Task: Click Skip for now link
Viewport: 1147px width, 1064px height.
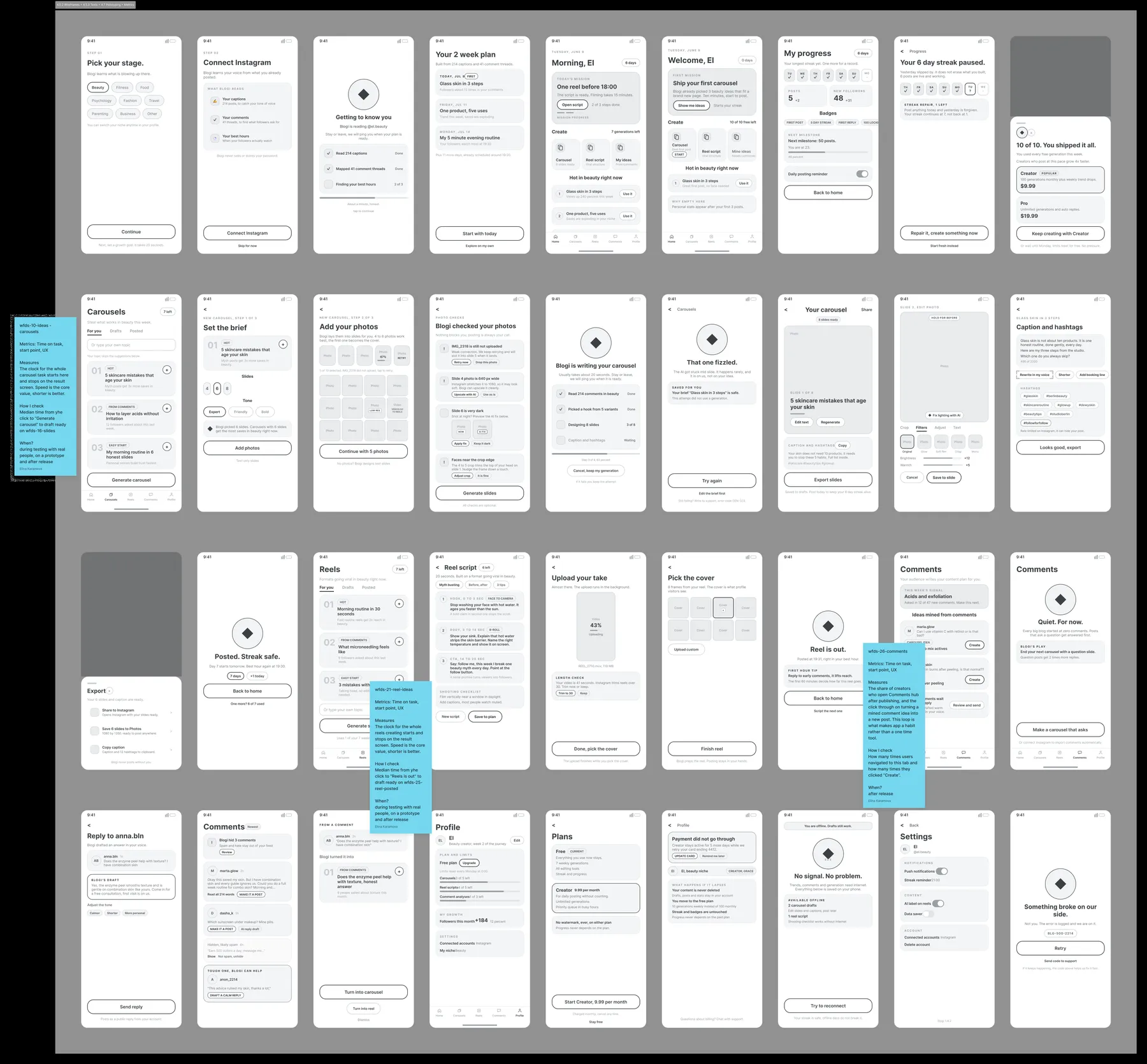Action: click(247, 246)
